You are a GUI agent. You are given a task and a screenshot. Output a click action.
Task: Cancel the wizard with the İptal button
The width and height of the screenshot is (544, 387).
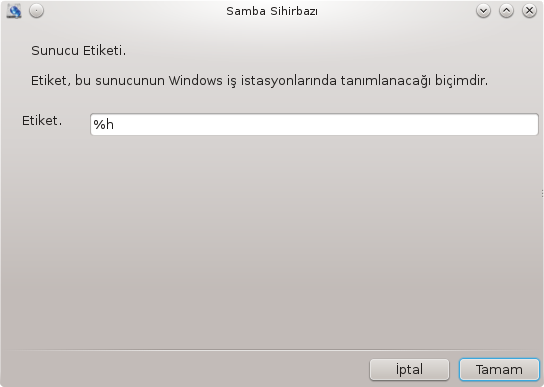(x=409, y=370)
